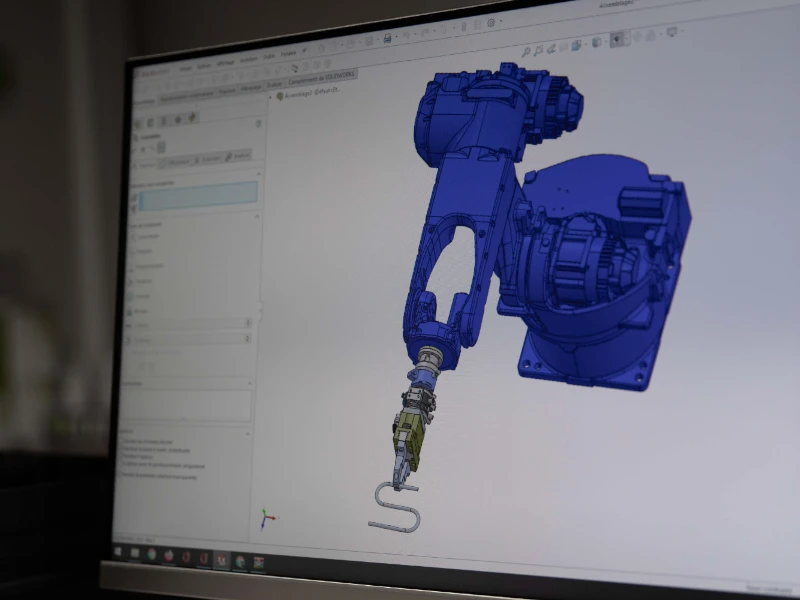Open SolidWorks from the Windows taskbar
Image resolution: width=800 pixels, height=600 pixels.
pyautogui.click(x=221, y=560)
